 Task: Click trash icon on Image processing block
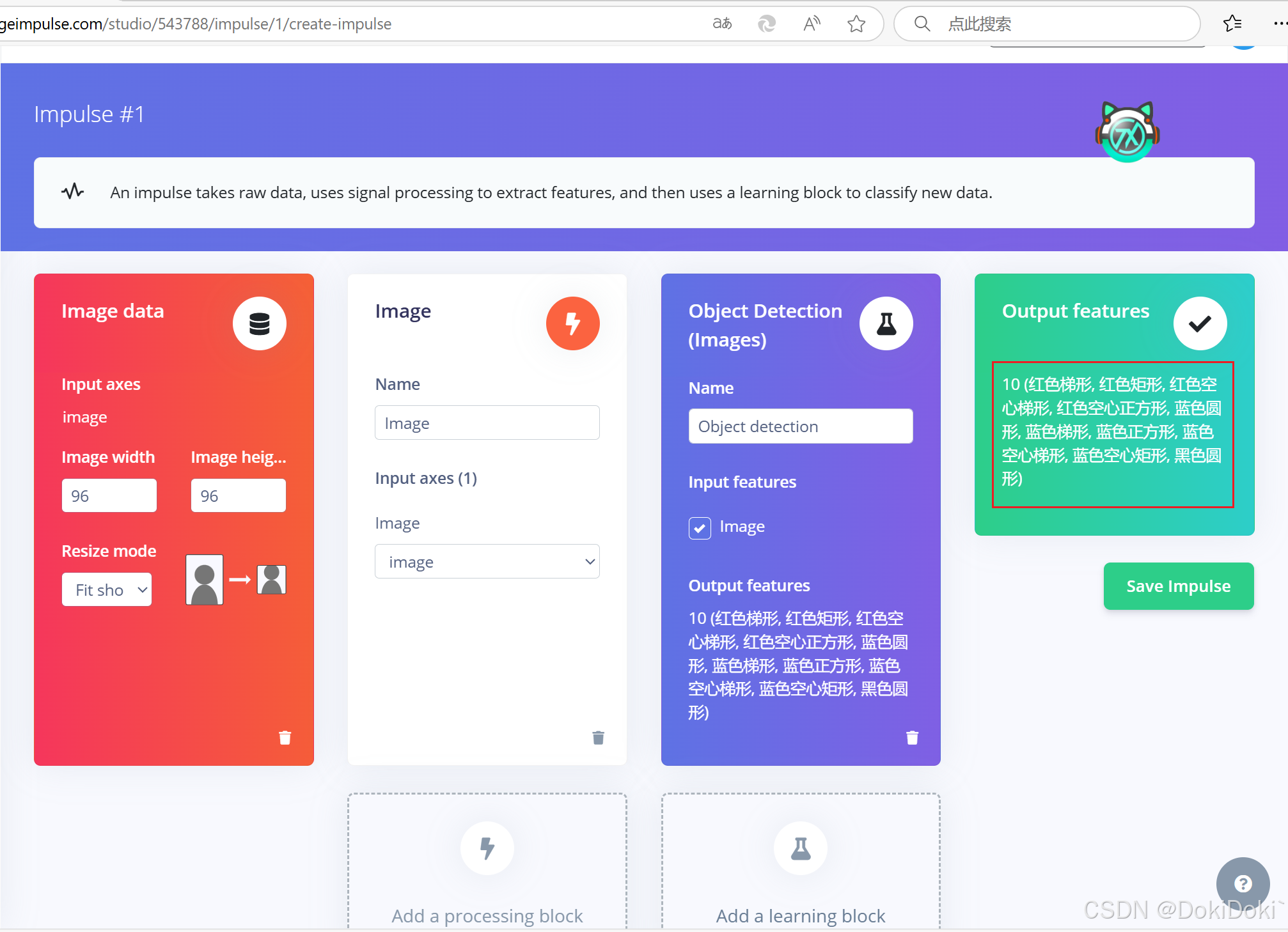(x=598, y=738)
